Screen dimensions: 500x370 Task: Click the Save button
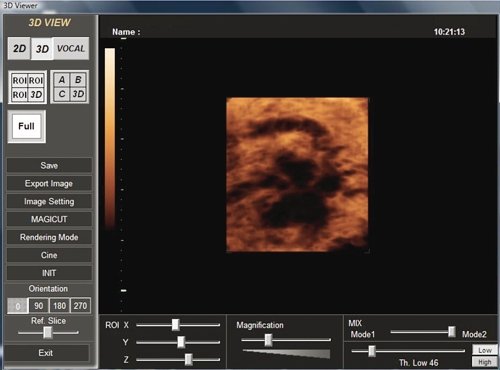pos(49,165)
